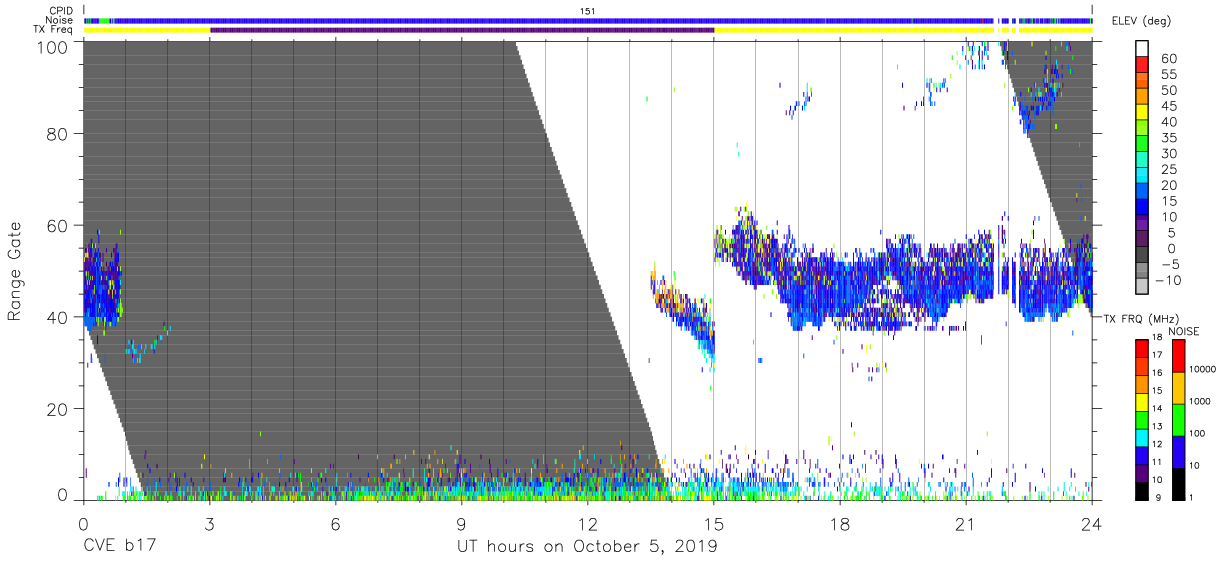Click the x-axis tick label '24'
This screenshot has width=1228, height=567.
click(1091, 525)
